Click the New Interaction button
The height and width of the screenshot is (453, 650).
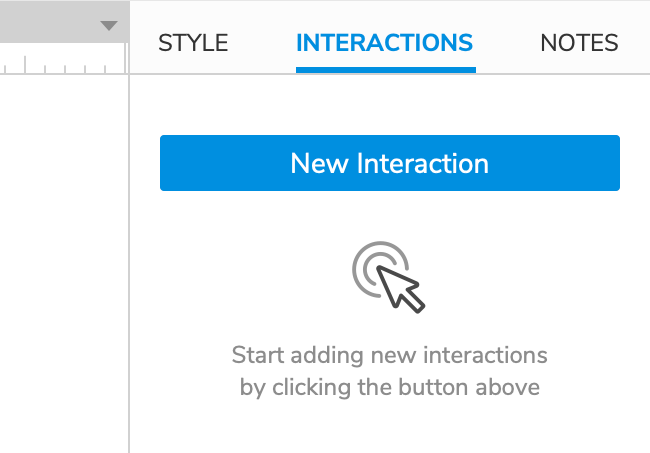(x=390, y=163)
